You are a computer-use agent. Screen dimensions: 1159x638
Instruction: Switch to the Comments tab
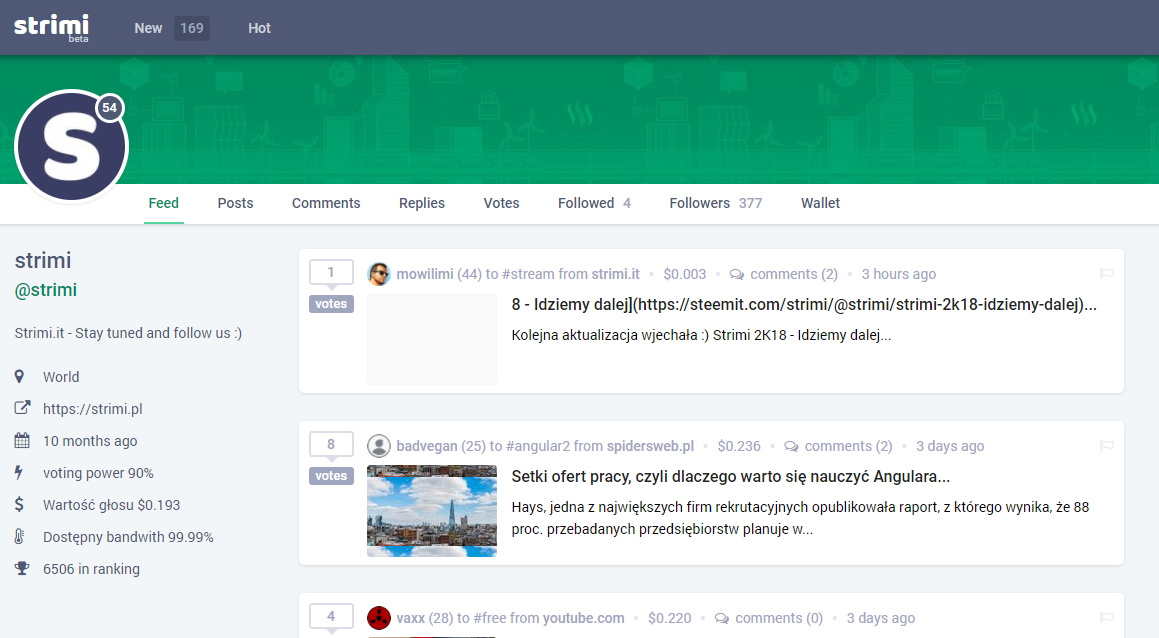[326, 203]
